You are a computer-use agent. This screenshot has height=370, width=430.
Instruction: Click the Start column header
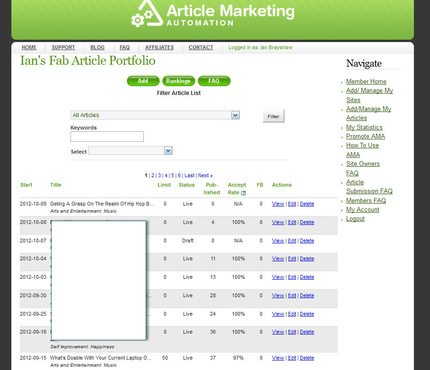26,185
